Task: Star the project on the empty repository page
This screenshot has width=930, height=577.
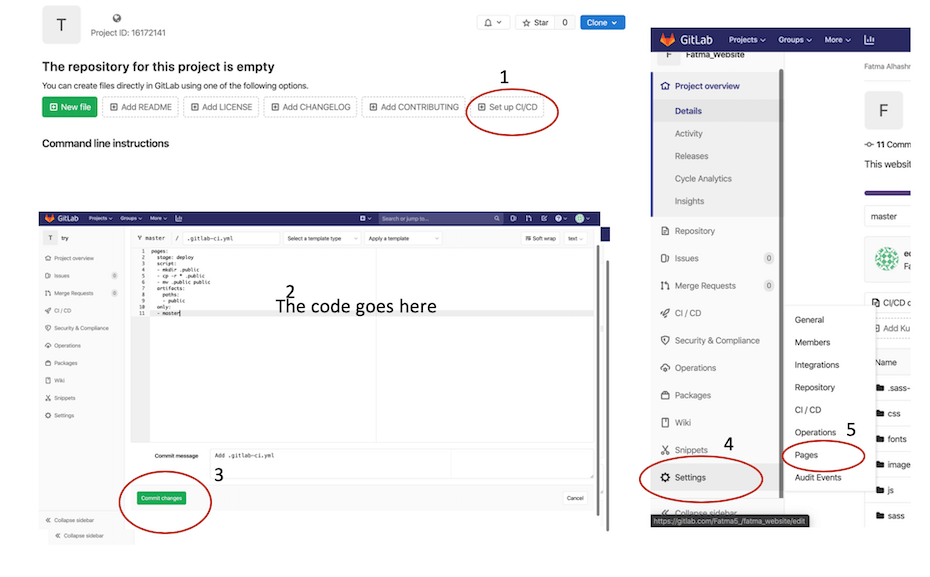Action: point(535,23)
